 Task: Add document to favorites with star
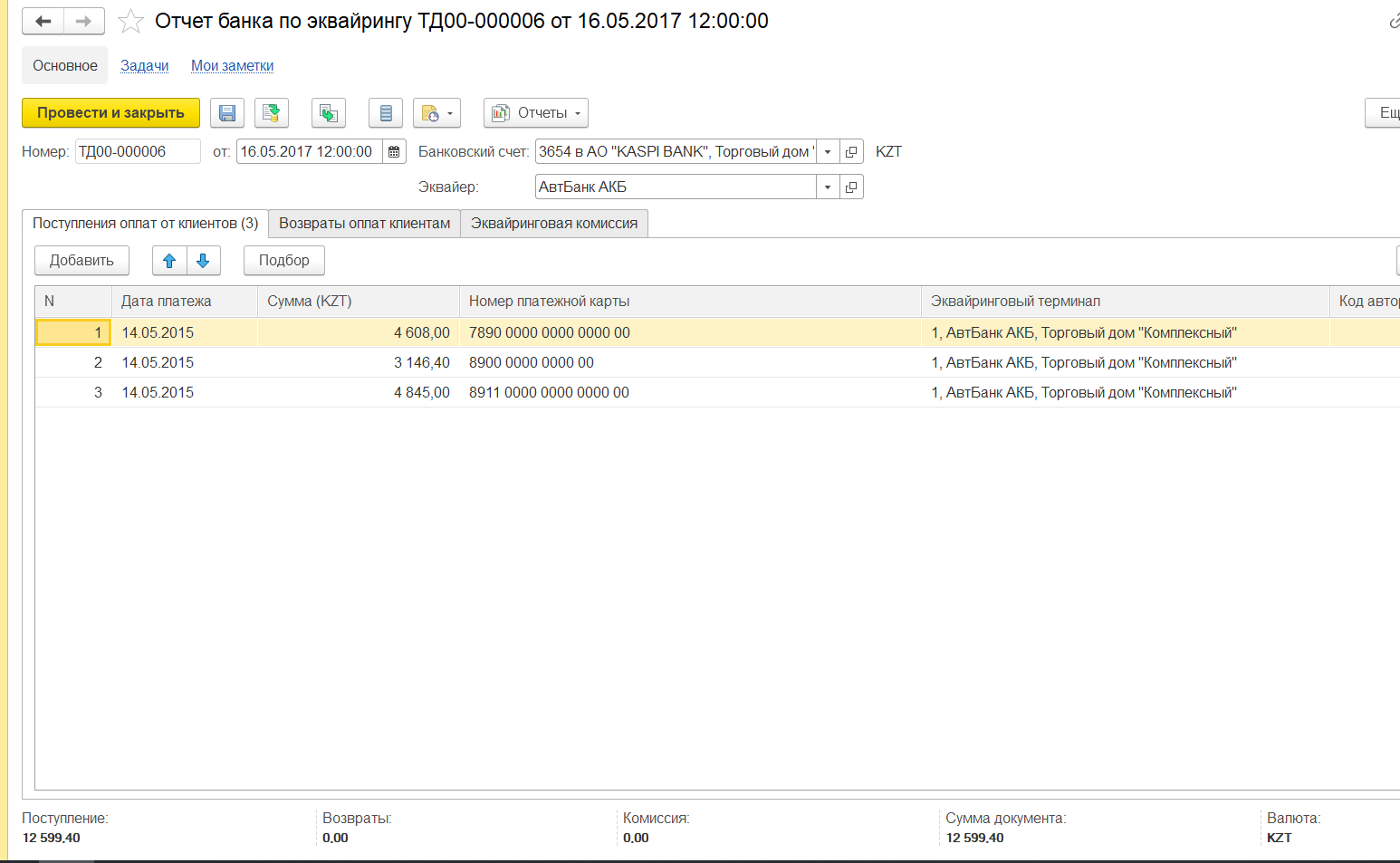[131, 21]
